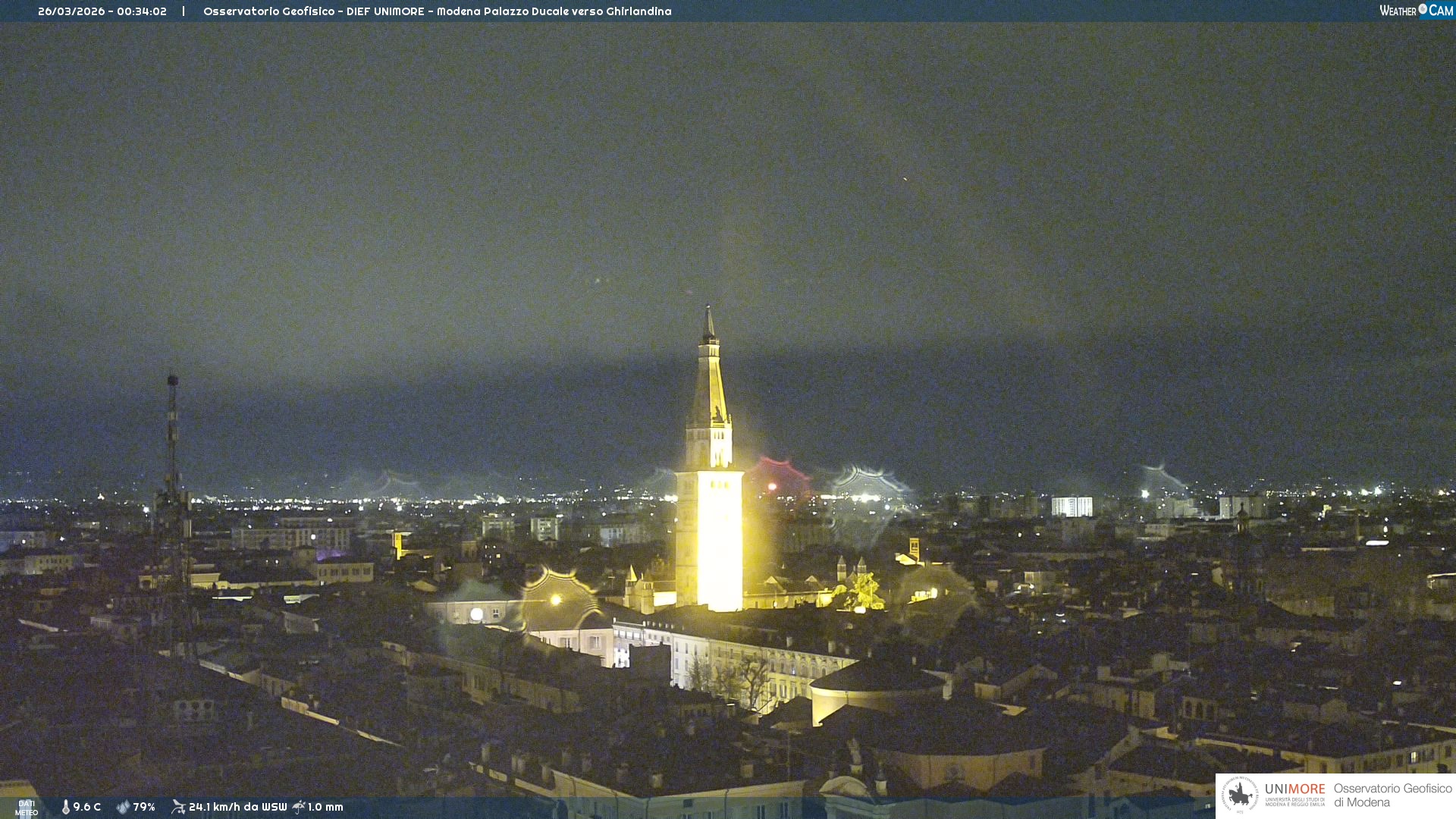Click the UNIMORE university seal emblem
This screenshot has height=819, width=1456.
pyautogui.click(x=1240, y=795)
